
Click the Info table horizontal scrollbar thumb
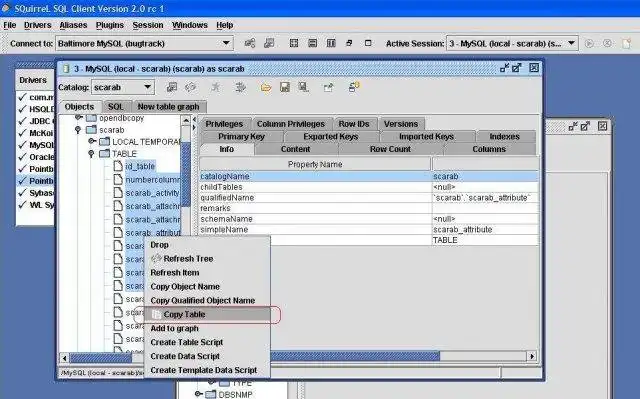tap(355, 357)
